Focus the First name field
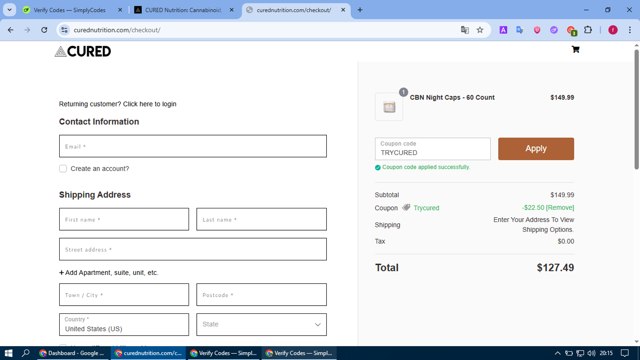Viewport: 640px width, 360px height. [x=124, y=219]
